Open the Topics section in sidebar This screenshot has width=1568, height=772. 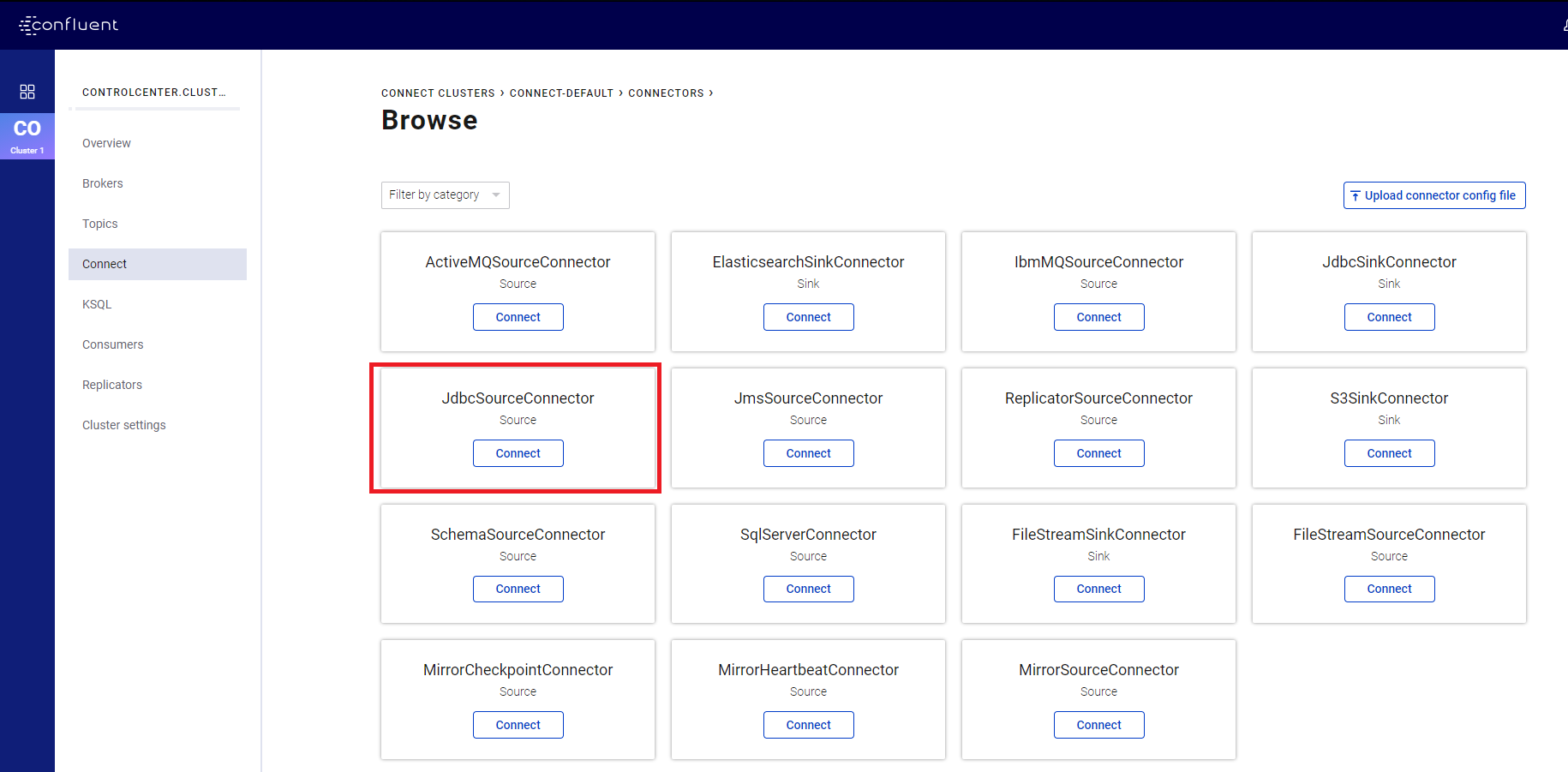(x=99, y=224)
